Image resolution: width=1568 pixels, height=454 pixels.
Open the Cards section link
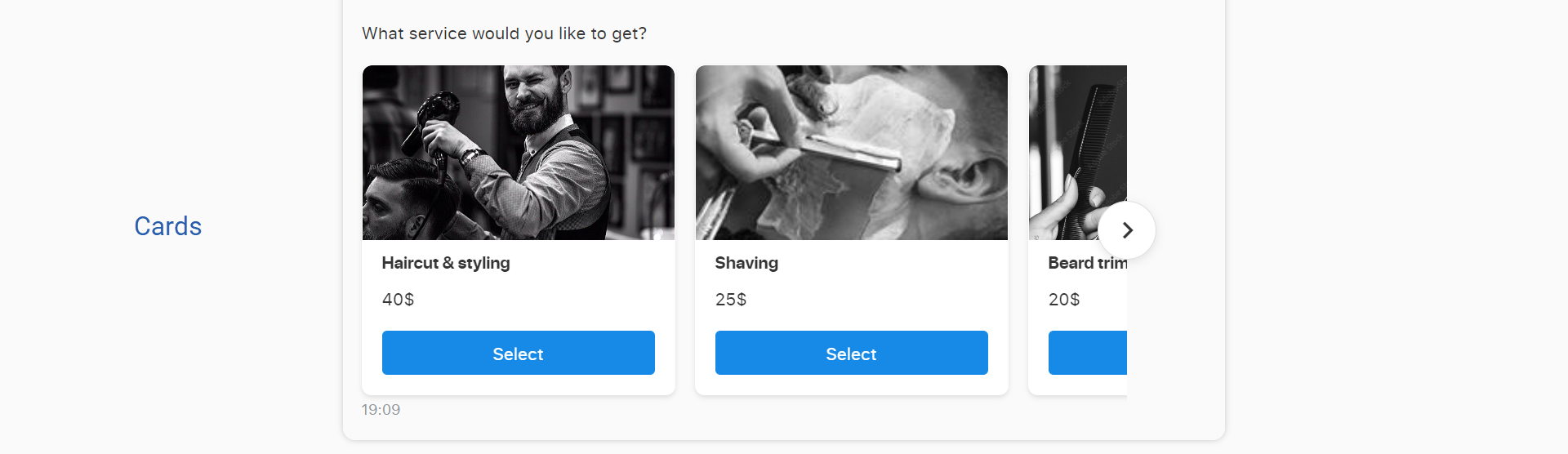[168, 226]
